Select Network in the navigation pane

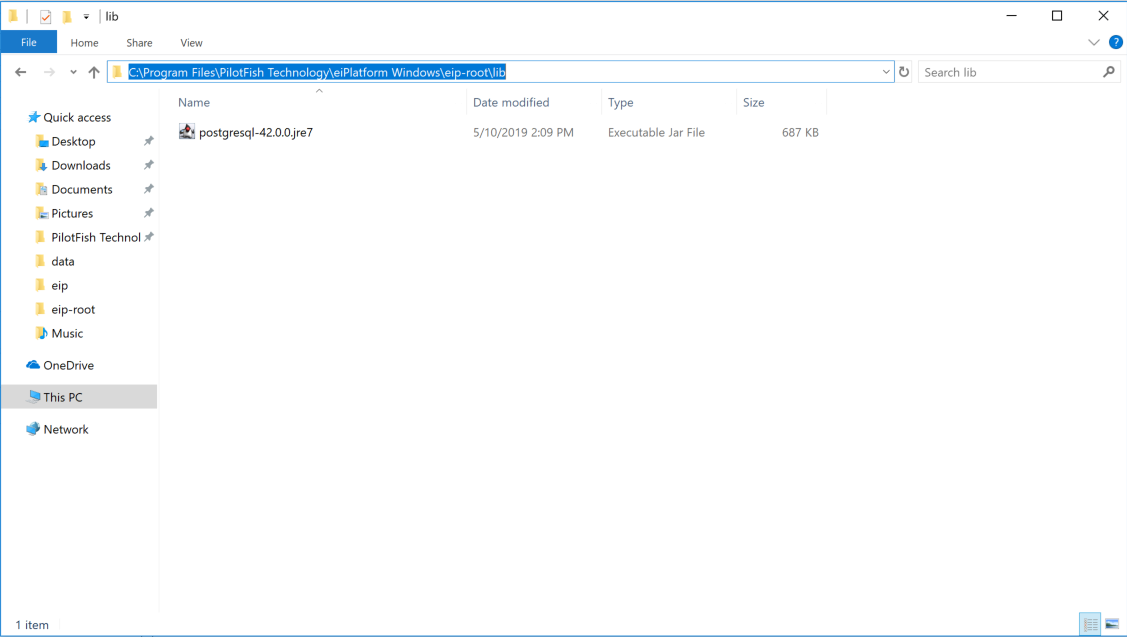coord(65,429)
